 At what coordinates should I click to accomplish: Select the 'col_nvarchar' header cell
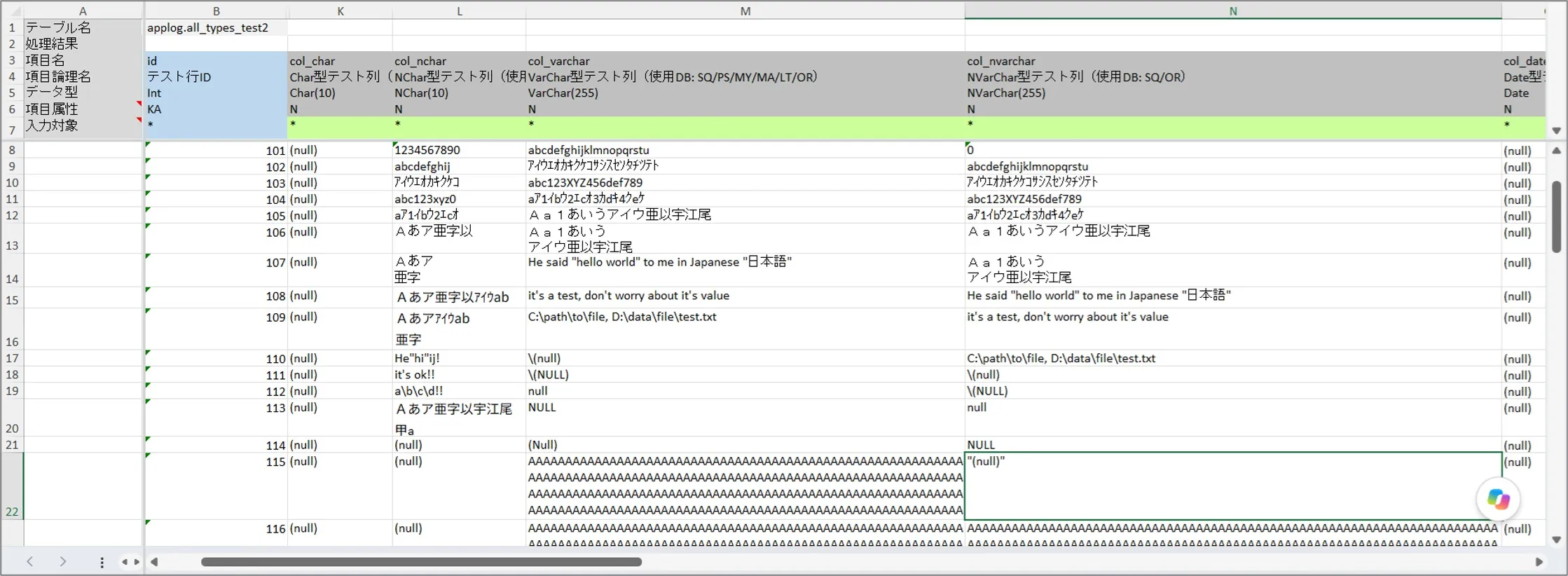point(1233,61)
